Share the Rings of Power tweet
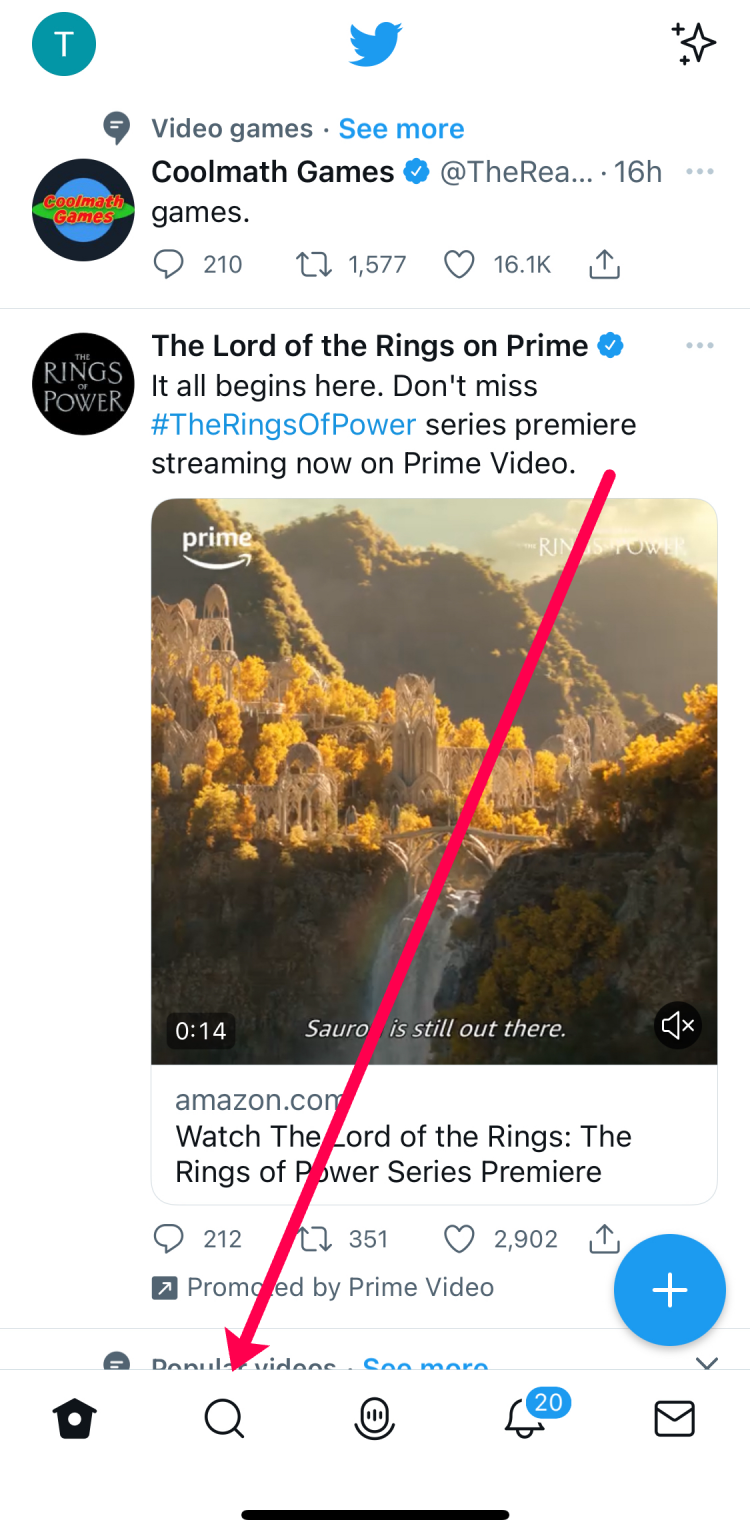Screen dimensions: 750x1536 [604, 1238]
